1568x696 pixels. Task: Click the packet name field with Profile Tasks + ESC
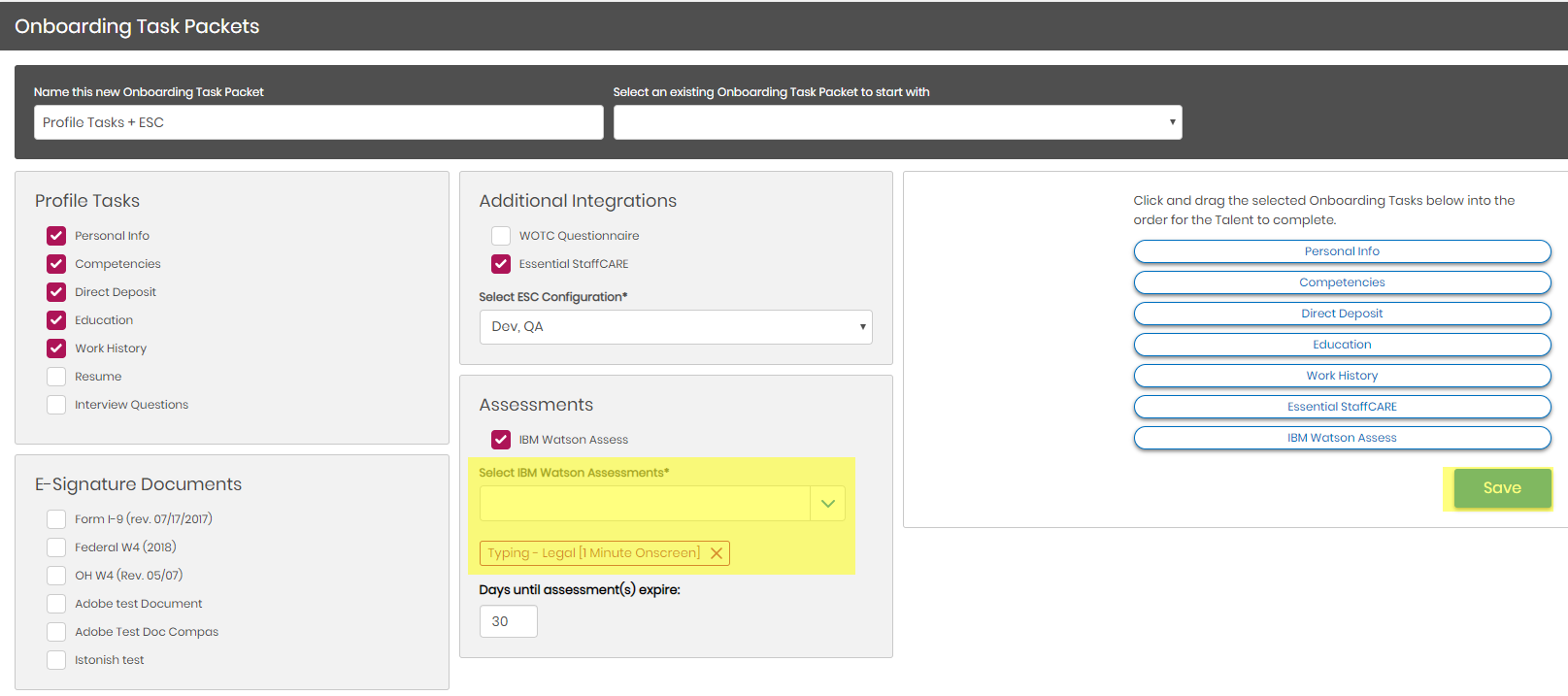(318, 122)
